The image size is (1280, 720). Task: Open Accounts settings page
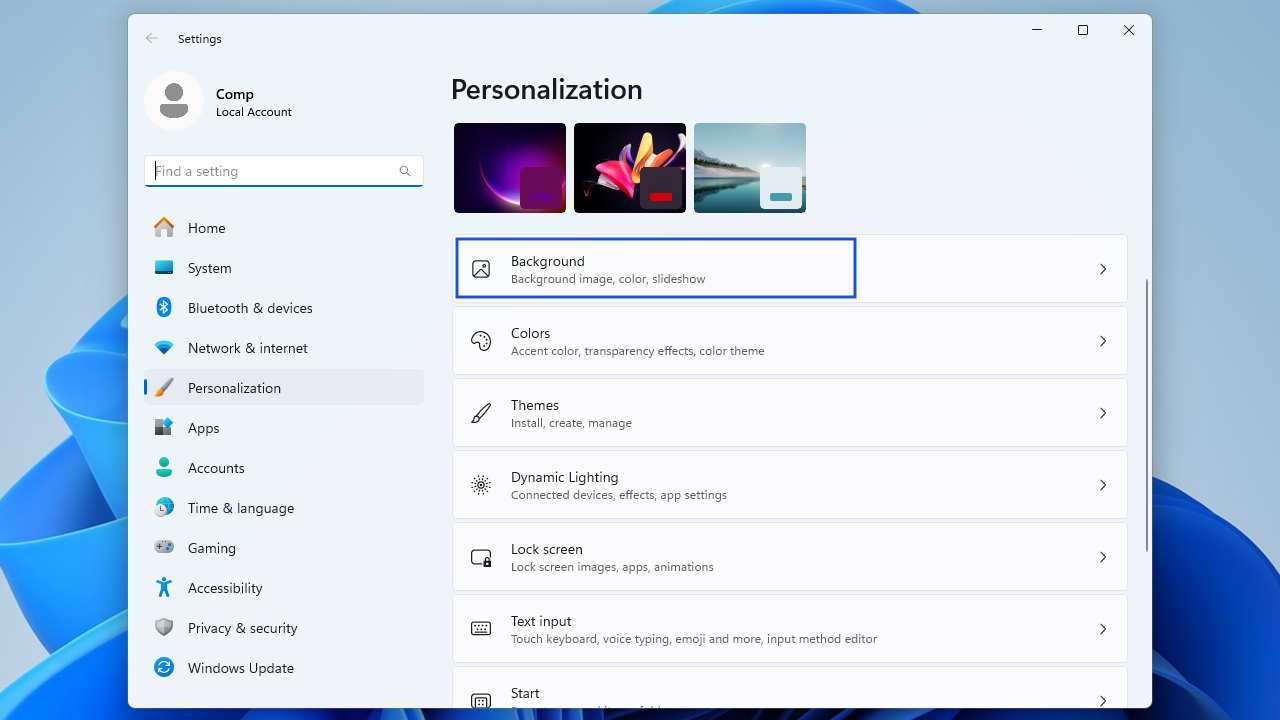click(x=284, y=468)
